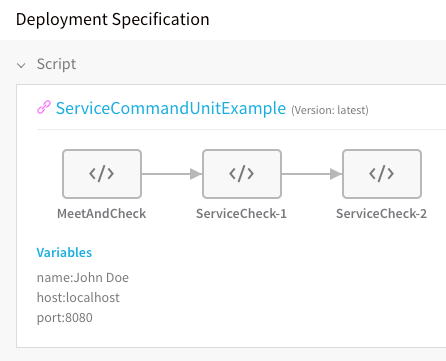
Task: Click the MeetAndCheck label text
Action: 102,214
